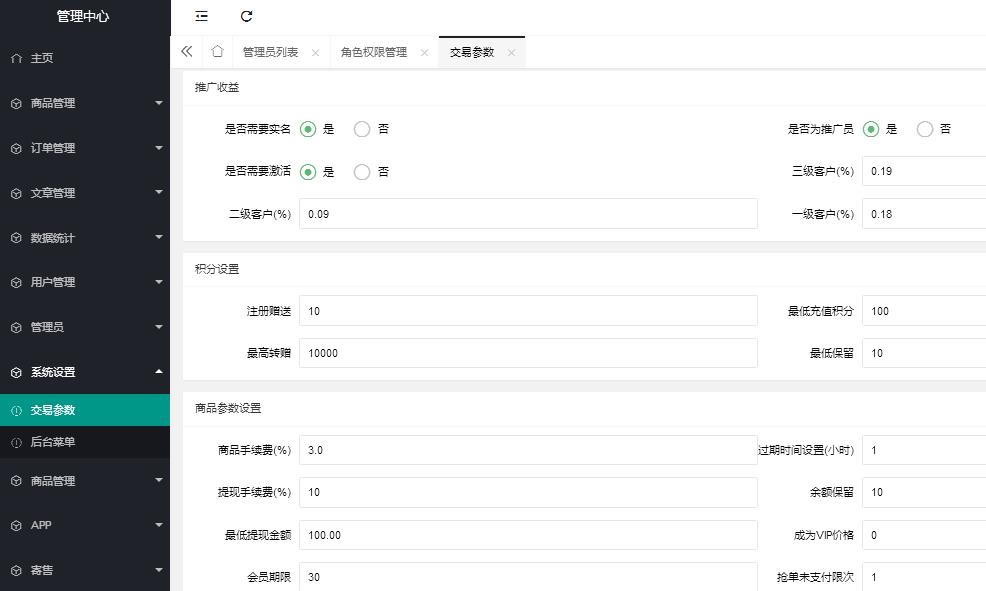
Task: Select 否 for 是否需要激活
Action: coord(362,172)
